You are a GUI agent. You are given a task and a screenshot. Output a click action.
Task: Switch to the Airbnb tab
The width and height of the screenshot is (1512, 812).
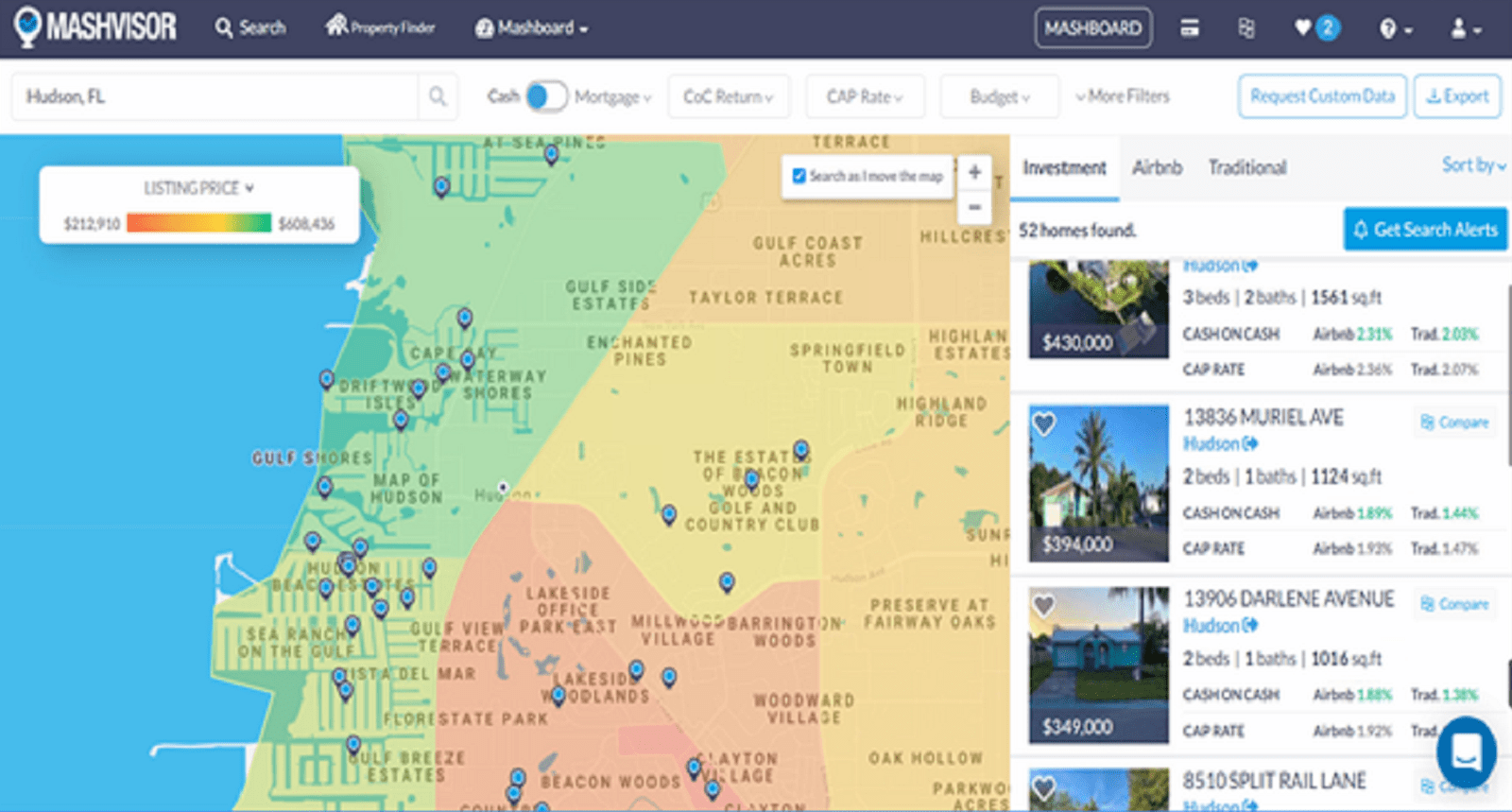1157,167
